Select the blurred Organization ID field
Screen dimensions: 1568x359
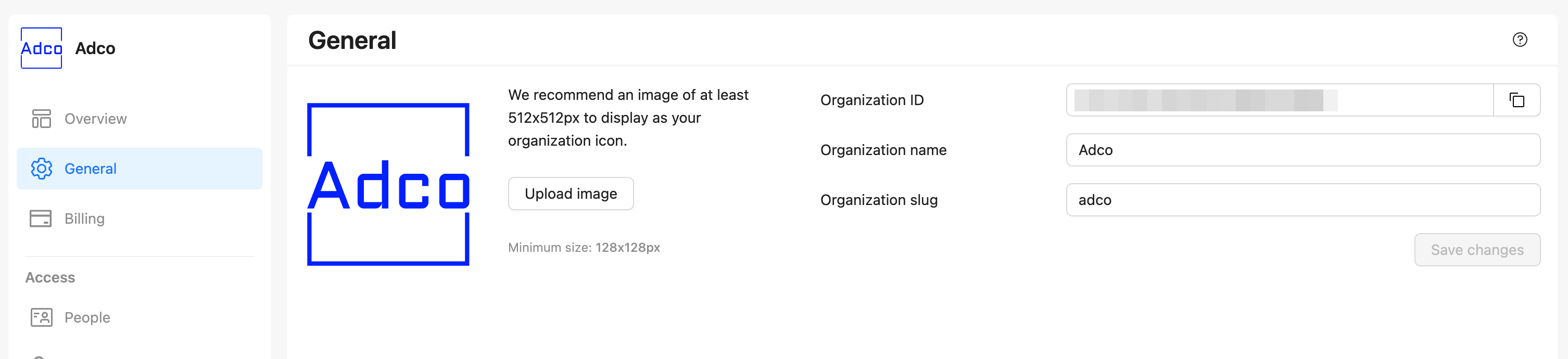[1278, 100]
